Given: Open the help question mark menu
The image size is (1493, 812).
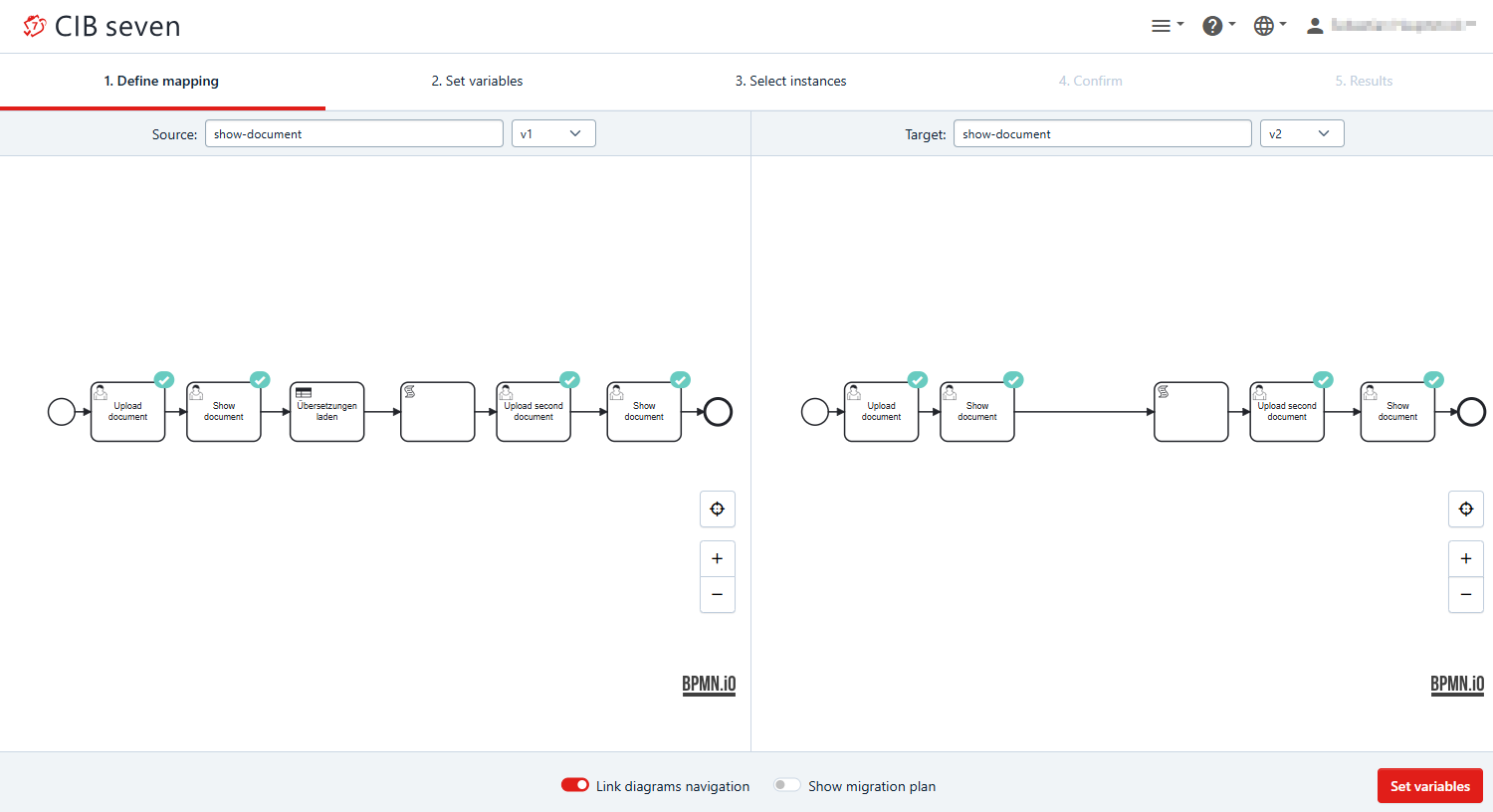Looking at the screenshot, I should coord(1217,26).
